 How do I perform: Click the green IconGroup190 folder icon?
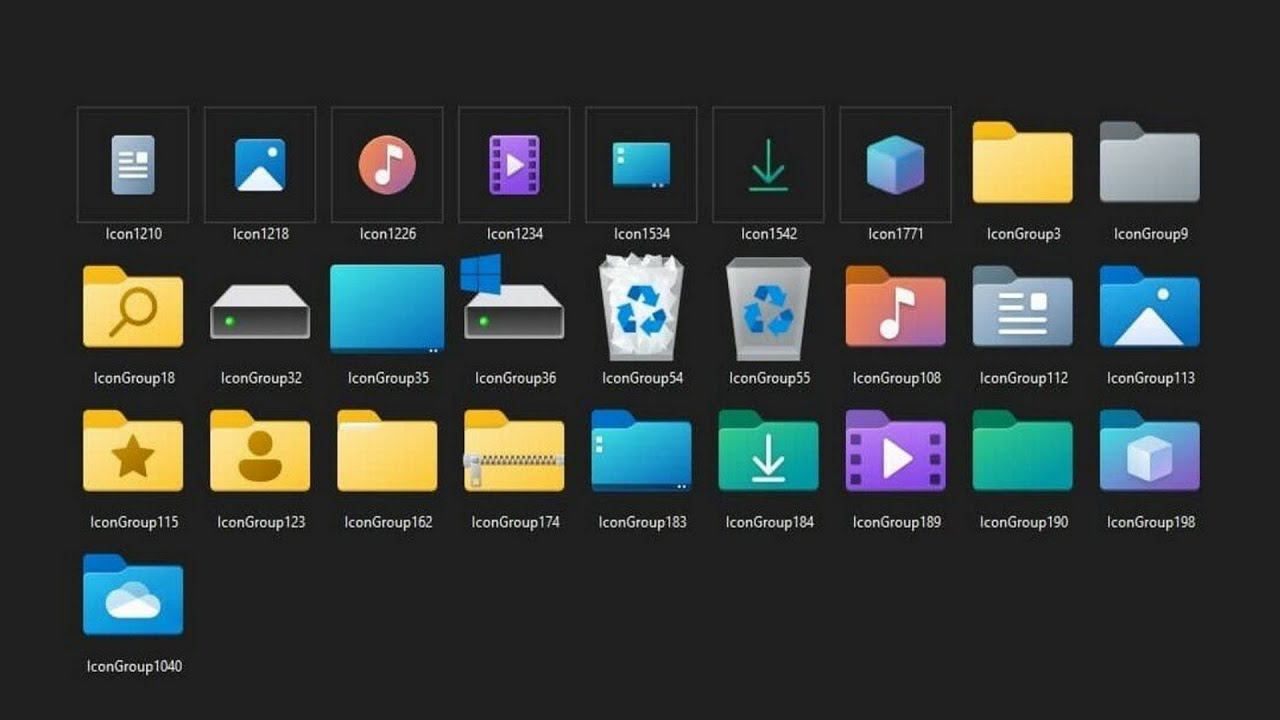tap(1022, 450)
